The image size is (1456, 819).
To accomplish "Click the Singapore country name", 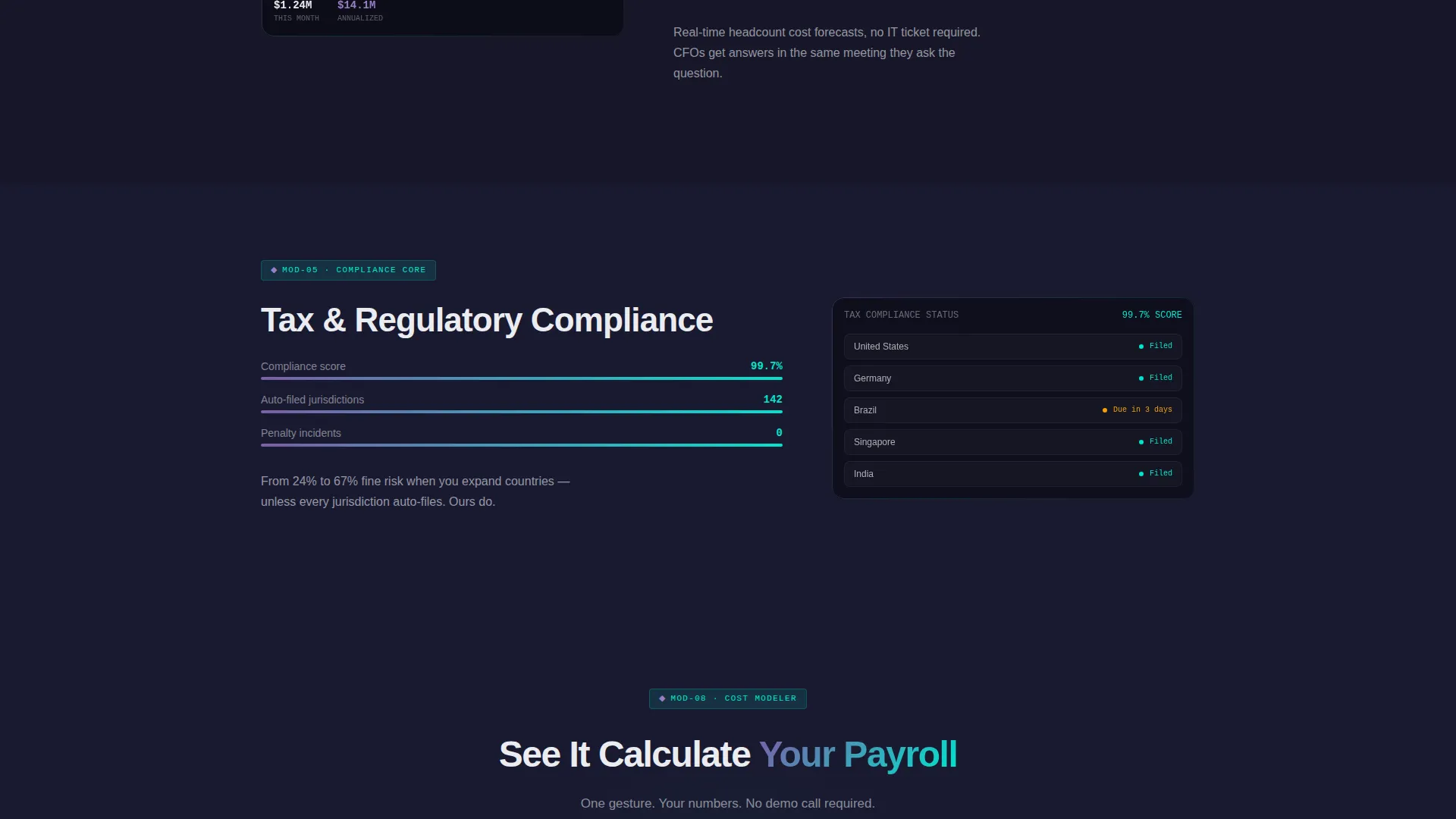I will click(874, 442).
